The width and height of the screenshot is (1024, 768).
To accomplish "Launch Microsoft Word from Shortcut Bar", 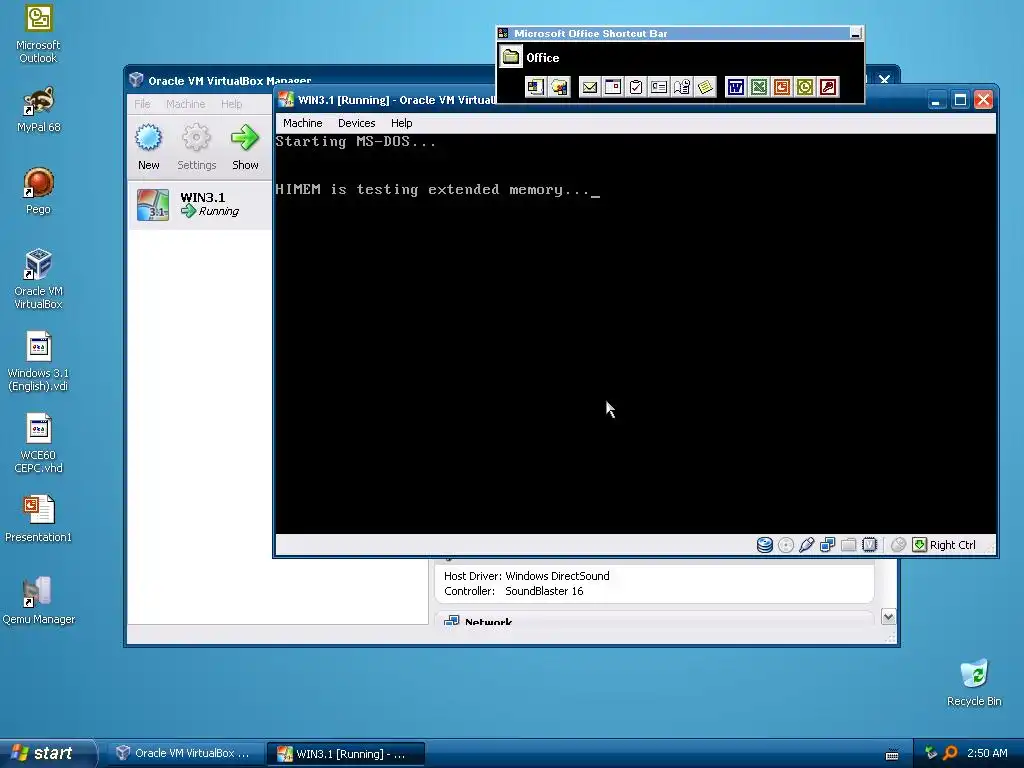I will click(x=735, y=87).
